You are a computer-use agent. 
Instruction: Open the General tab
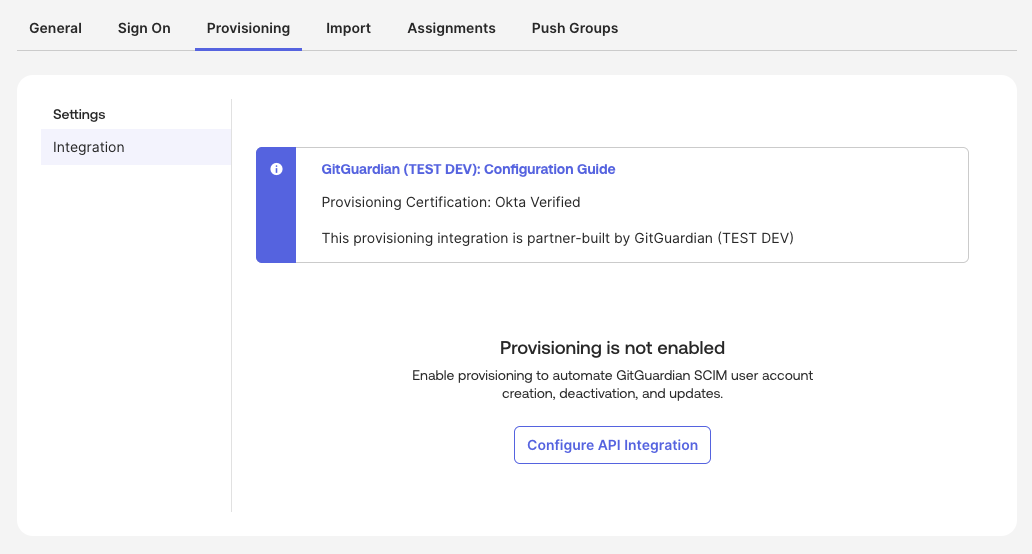[x=55, y=28]
